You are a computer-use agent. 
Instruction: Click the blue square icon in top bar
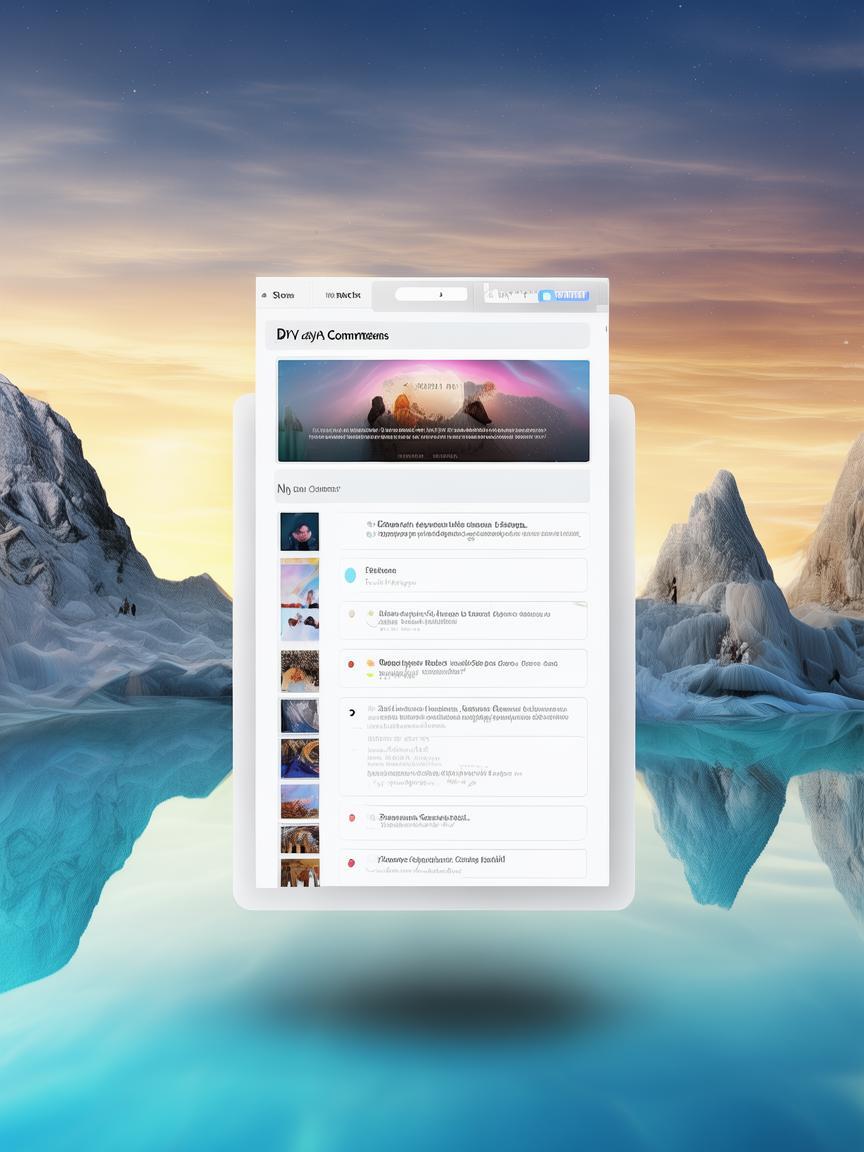click(x=546, y=296)
